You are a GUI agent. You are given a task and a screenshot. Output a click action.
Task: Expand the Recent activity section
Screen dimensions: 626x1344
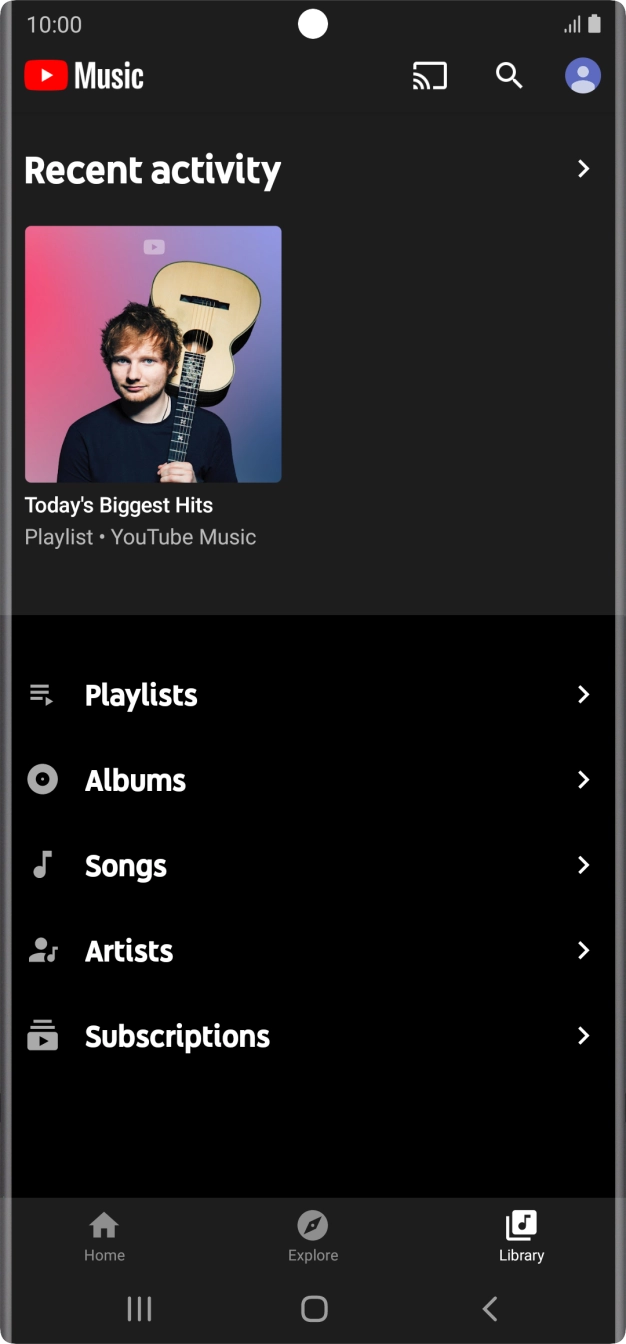pos(583,169)
